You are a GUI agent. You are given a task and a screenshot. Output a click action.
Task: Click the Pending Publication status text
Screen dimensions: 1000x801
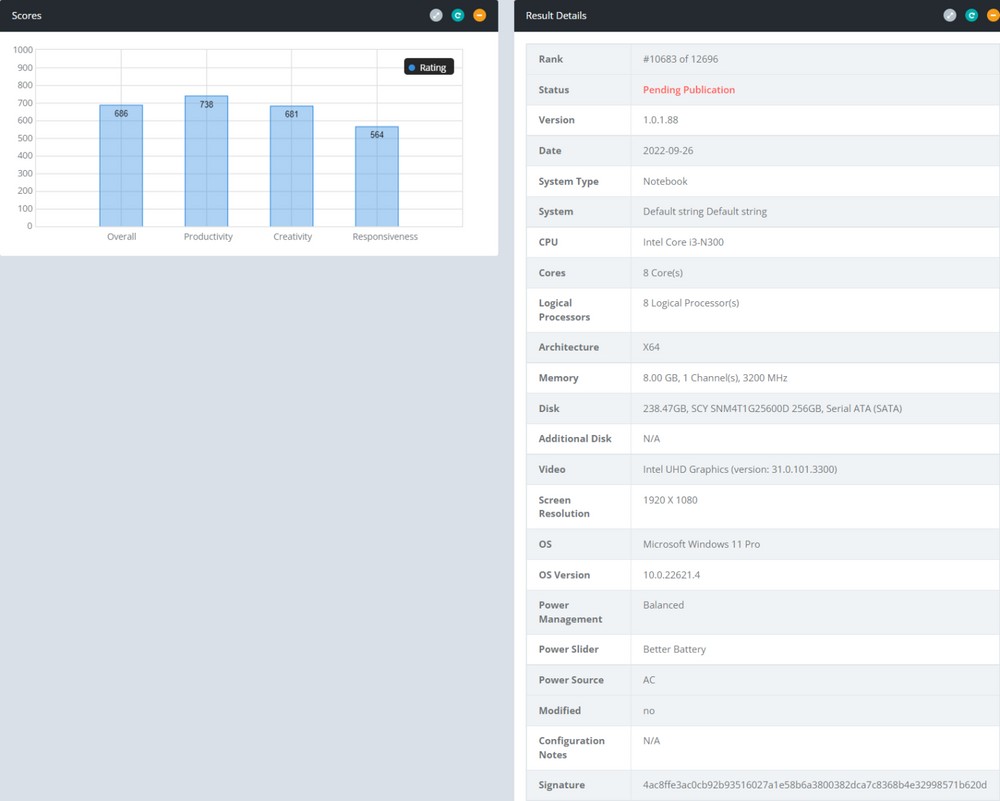point(689,90)
